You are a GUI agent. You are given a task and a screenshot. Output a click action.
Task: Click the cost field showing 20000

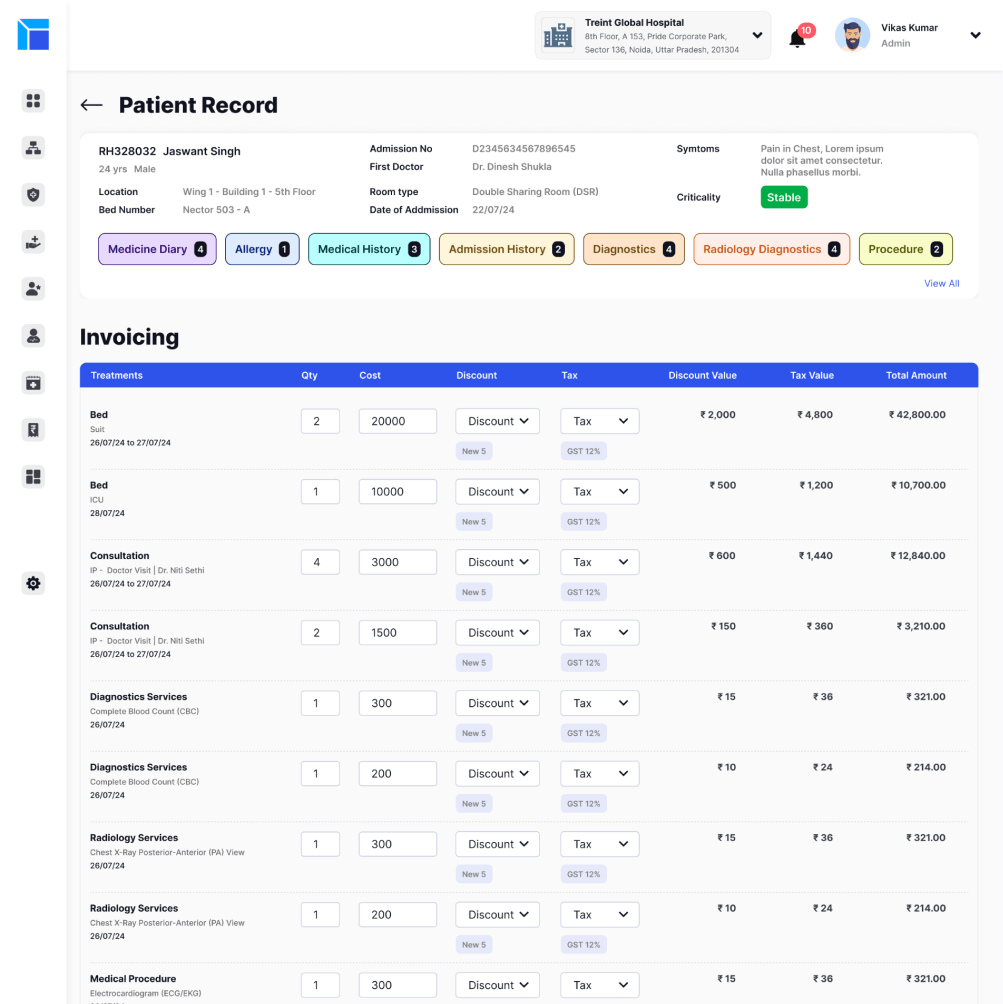pos(397,421)
